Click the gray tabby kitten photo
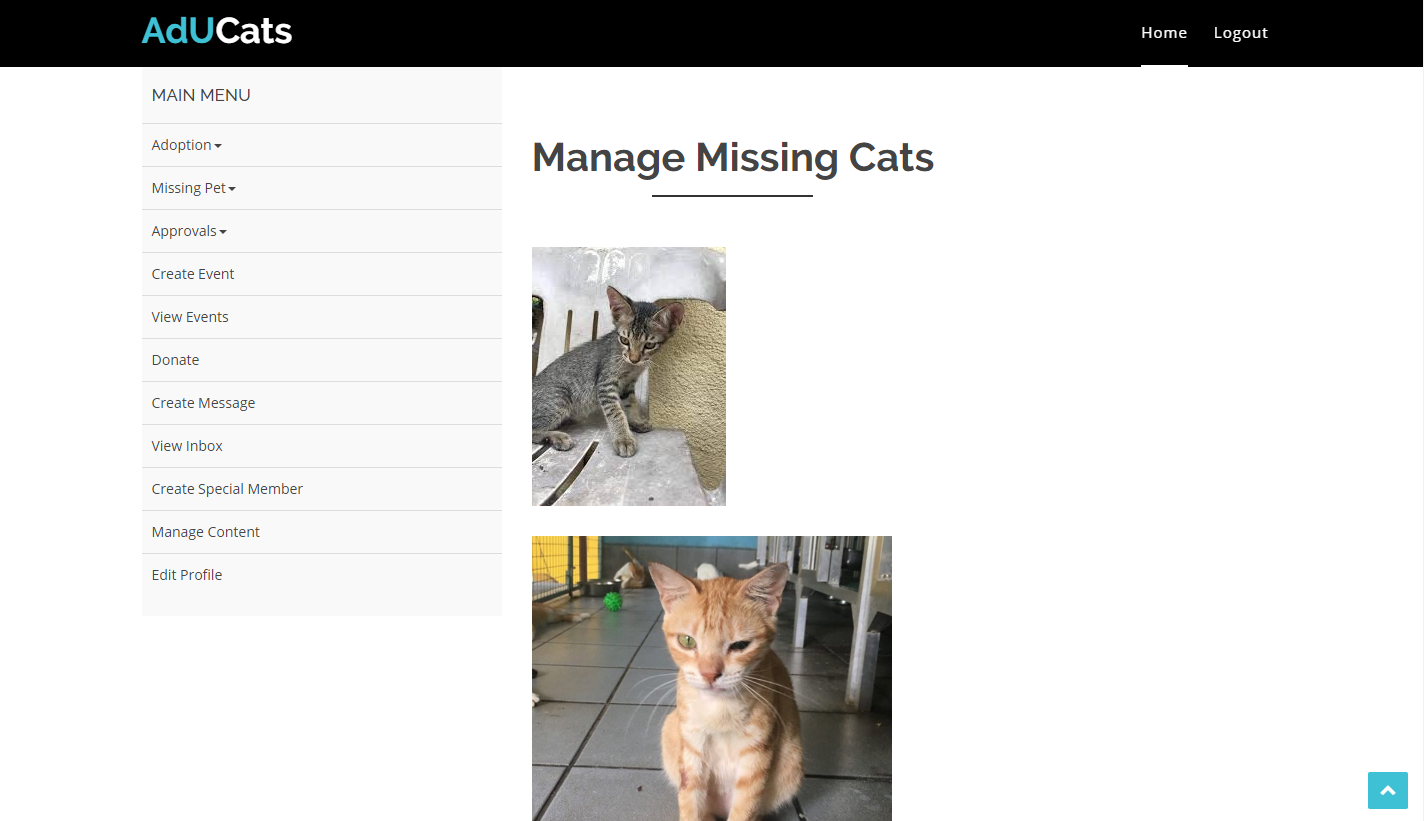The height and width of the screenshot is (821, 1424). click(x=628, y=376)
